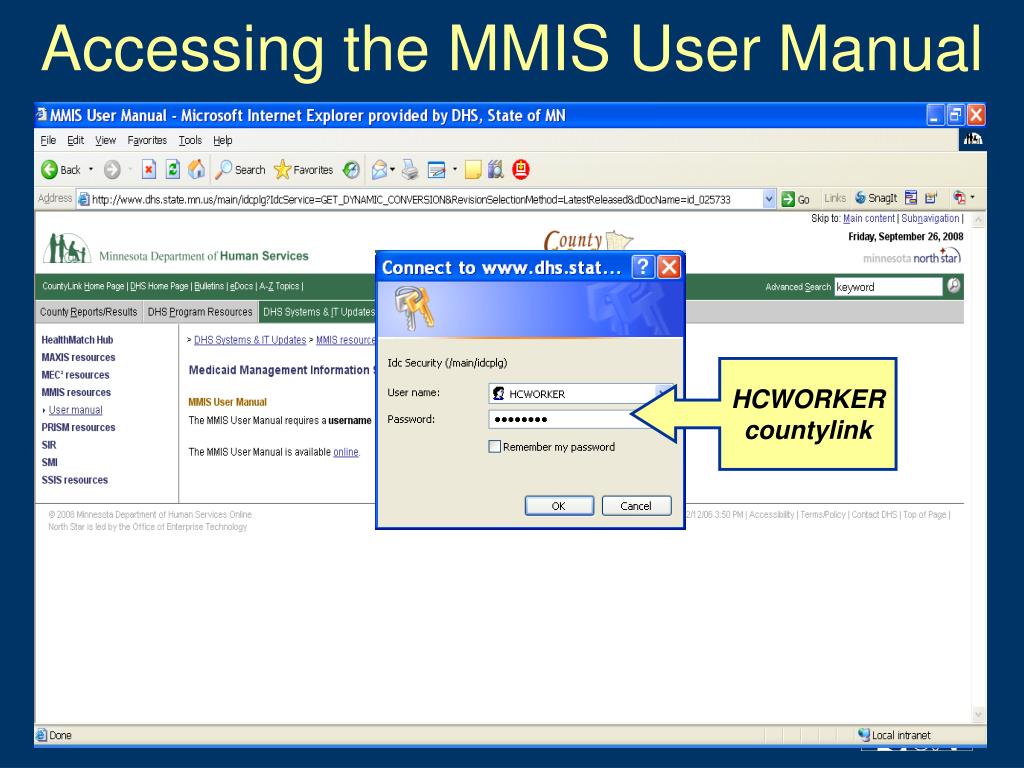Viewport: 1024px width, 768px height.
Task: Click the page vertical scrollbar down arrow
Action: (x=978, y=714)
